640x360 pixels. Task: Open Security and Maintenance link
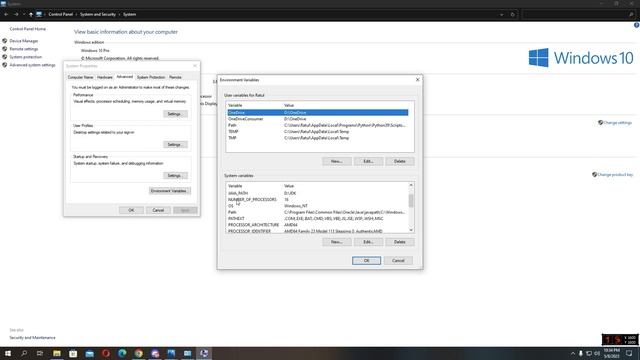click(x=32, y=338)
